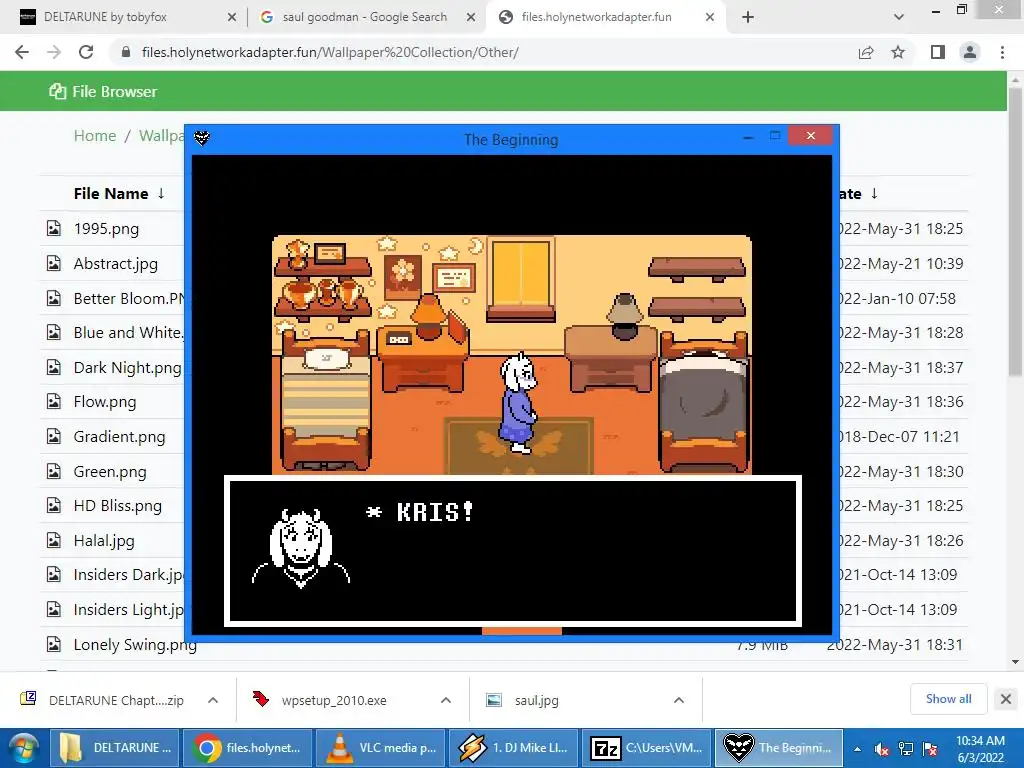Close the downloads bar
This screenshot has height=768, width=1024.
coord(1006,699)
